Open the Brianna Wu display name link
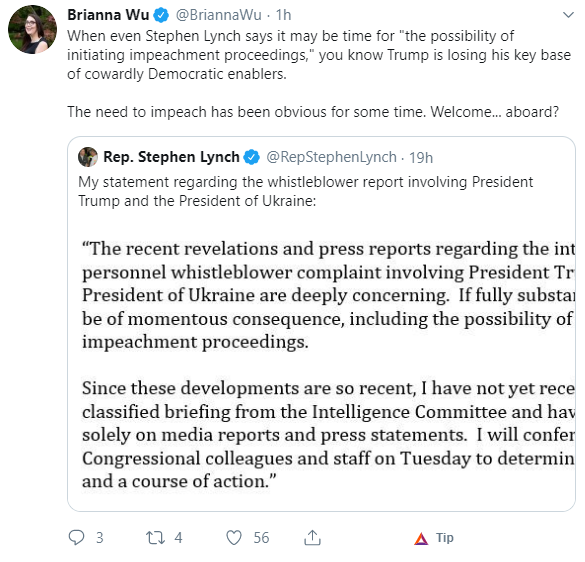The height and width of the screenshot is (562, 585). pos(108,15)
